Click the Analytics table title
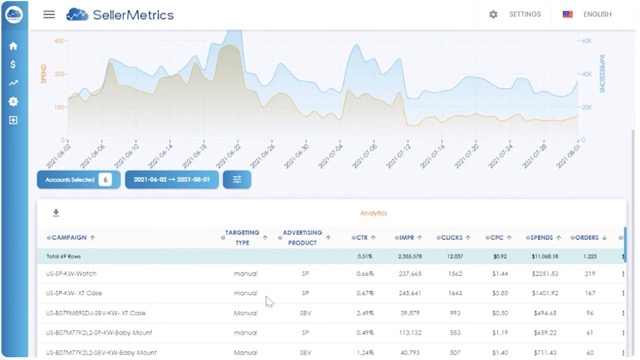Viewport: 640px width, 360px height. (373, 213)
